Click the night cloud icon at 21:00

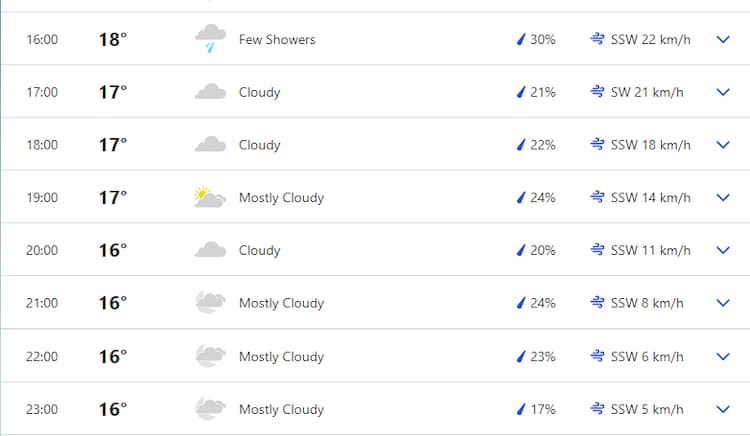pos(210,303)
